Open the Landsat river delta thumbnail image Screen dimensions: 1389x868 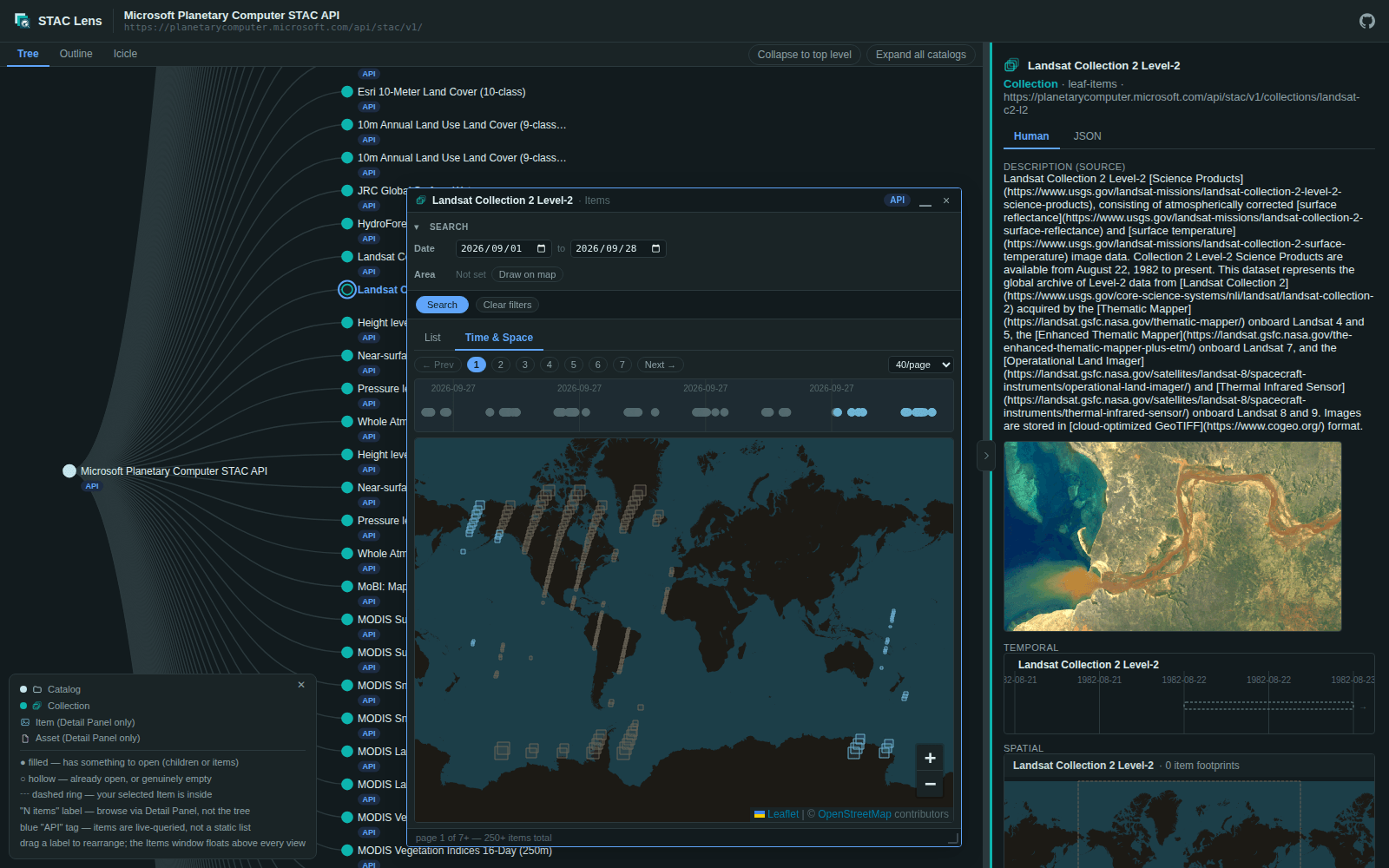click(x=1173, y=536)
